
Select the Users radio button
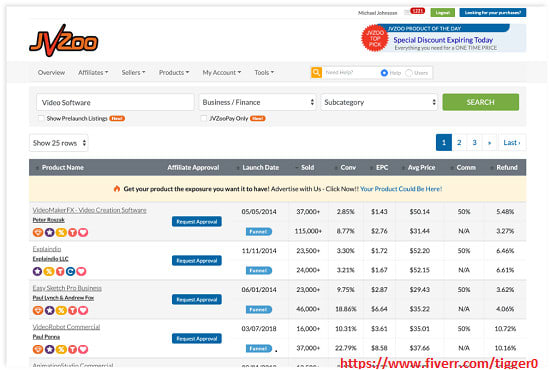409,73
